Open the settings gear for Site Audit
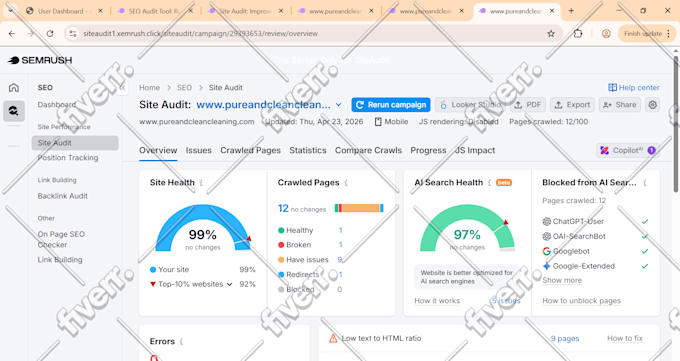The height and width of the screenshot is (361, 680). point(653,105)
